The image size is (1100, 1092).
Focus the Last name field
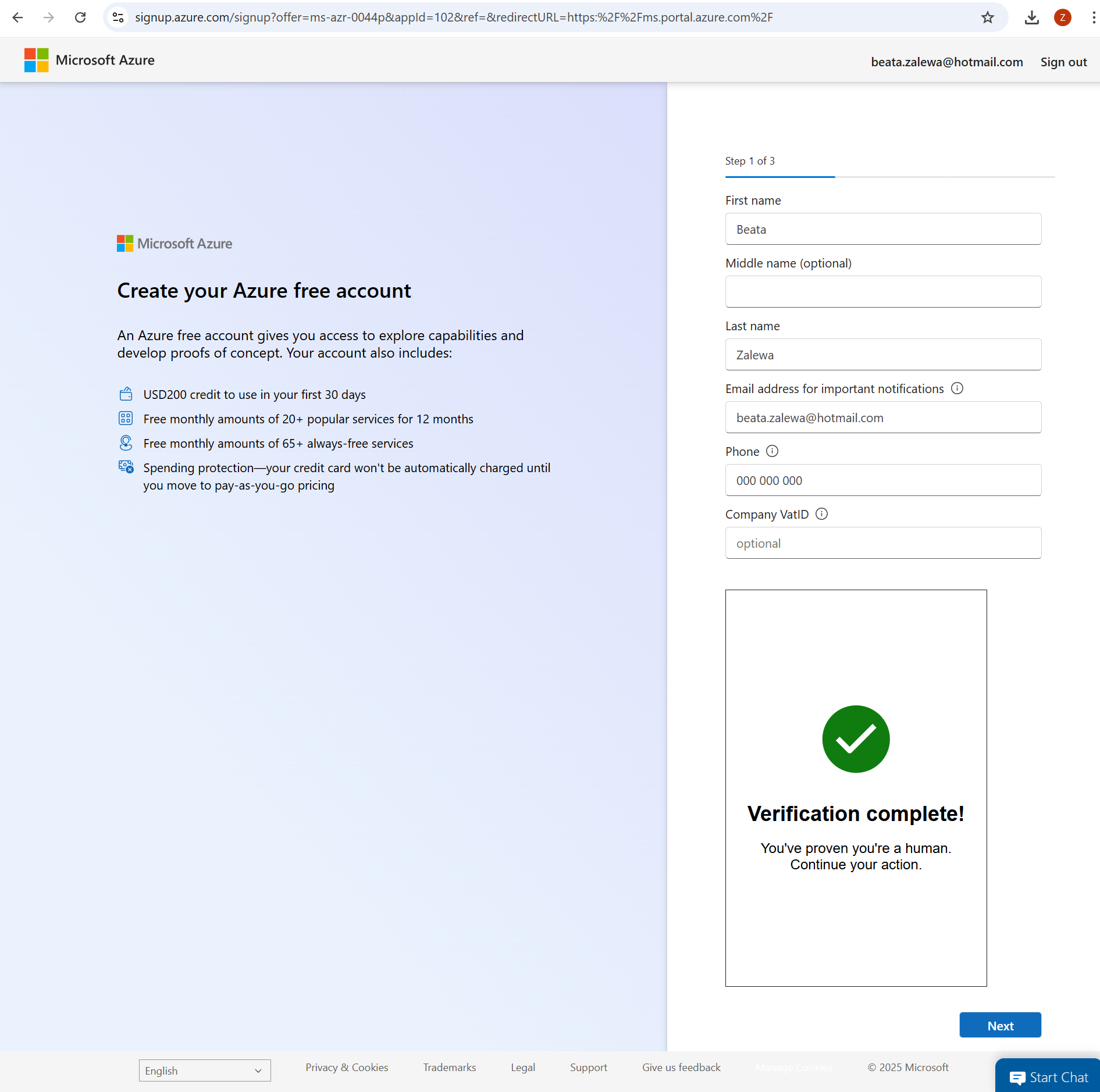tap(883, 355)
